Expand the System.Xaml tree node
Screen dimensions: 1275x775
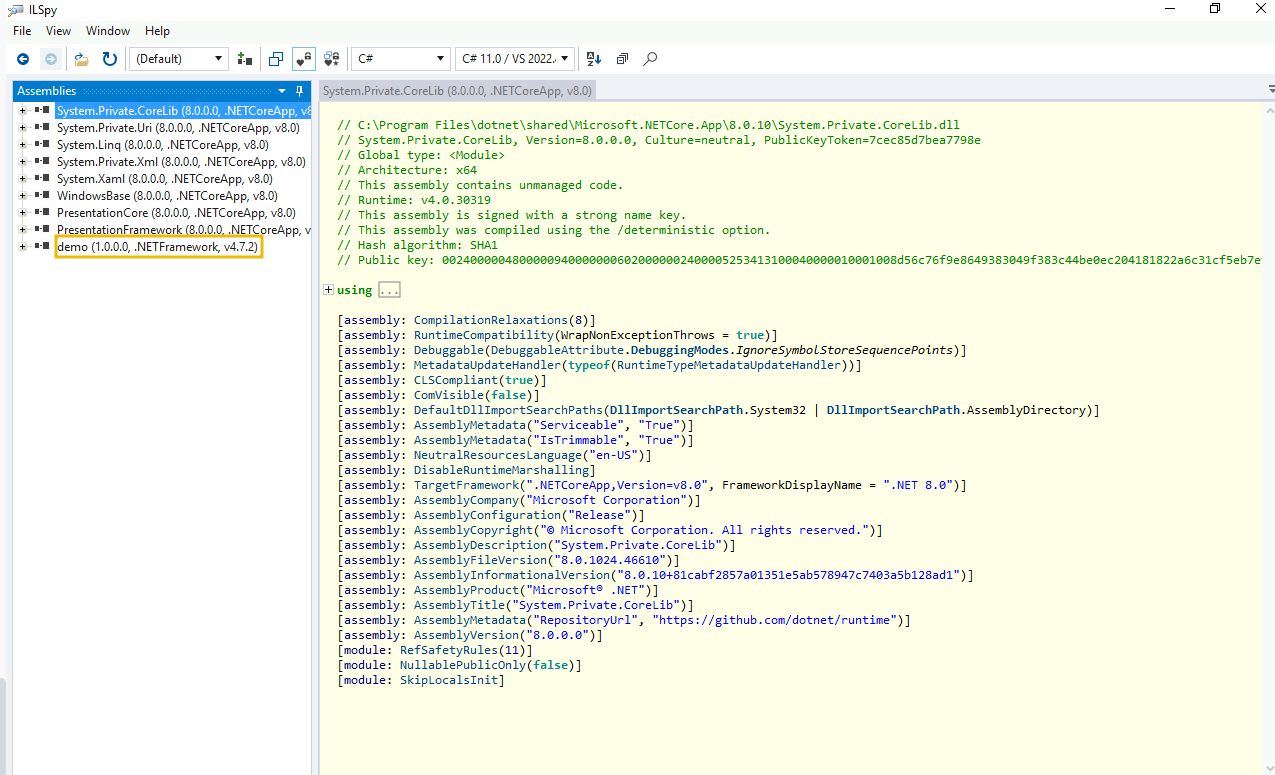click(x=23, y=179)
